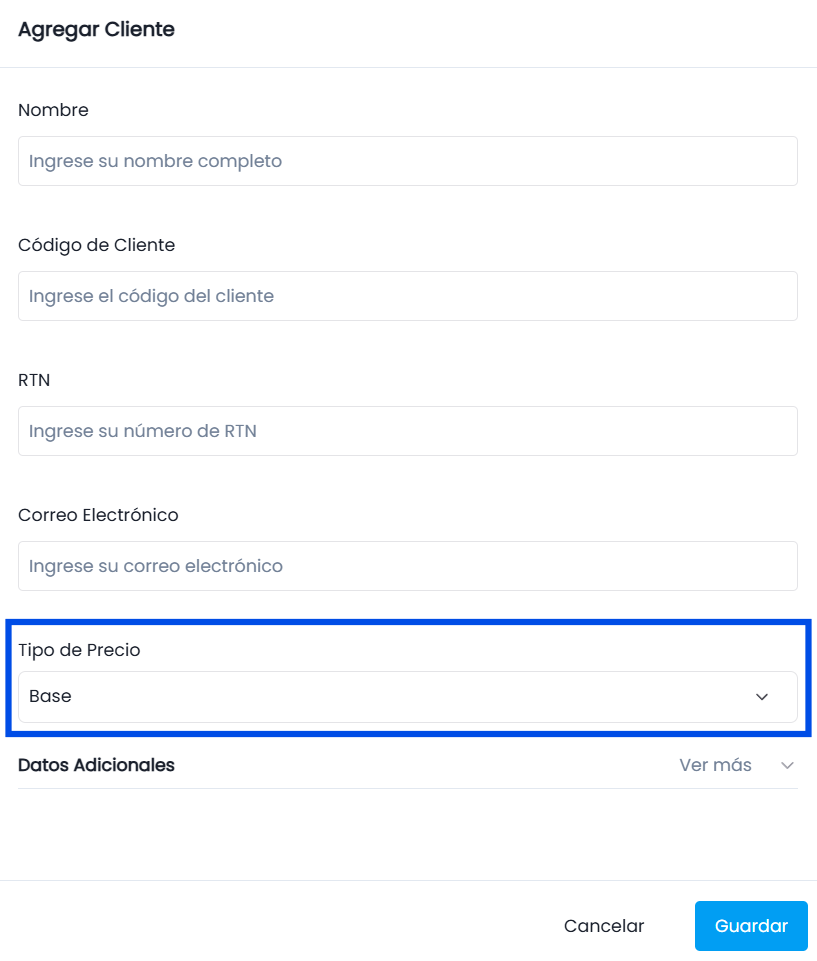Select the RTN number input box
The height and width of the screenshot is (961, 817).
(x=408, y=431)
